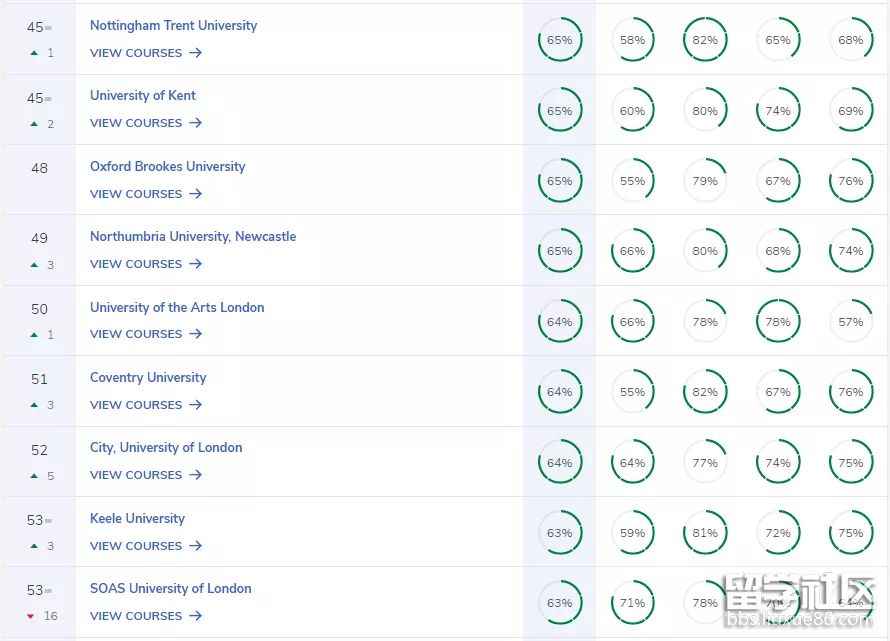Image resolution: width=890 pixels, height=641 pixels.
Task: Open the University of Kent link
Action: pos(143,95)
